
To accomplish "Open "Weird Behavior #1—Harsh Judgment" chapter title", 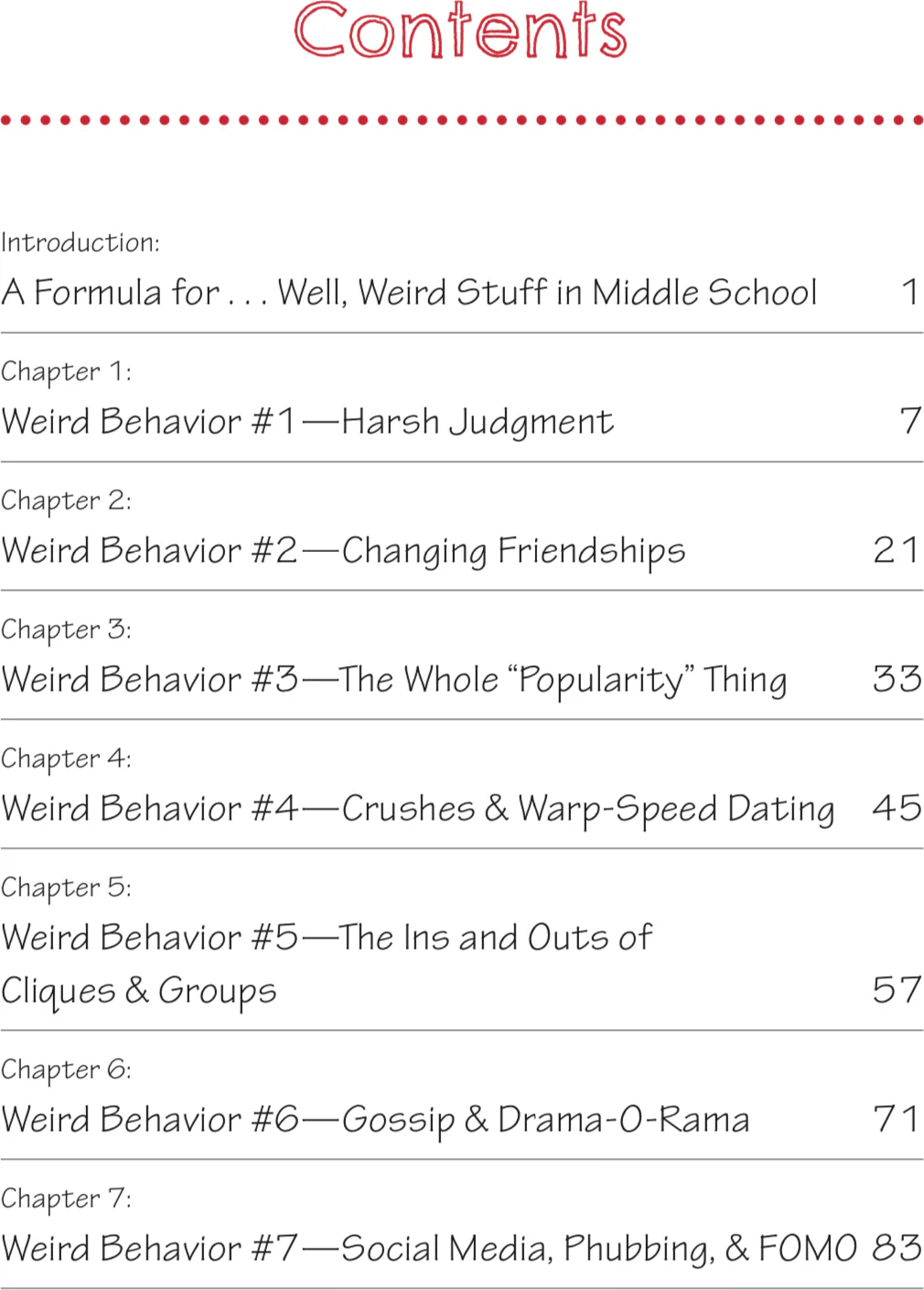I will (x=307, y=422).
